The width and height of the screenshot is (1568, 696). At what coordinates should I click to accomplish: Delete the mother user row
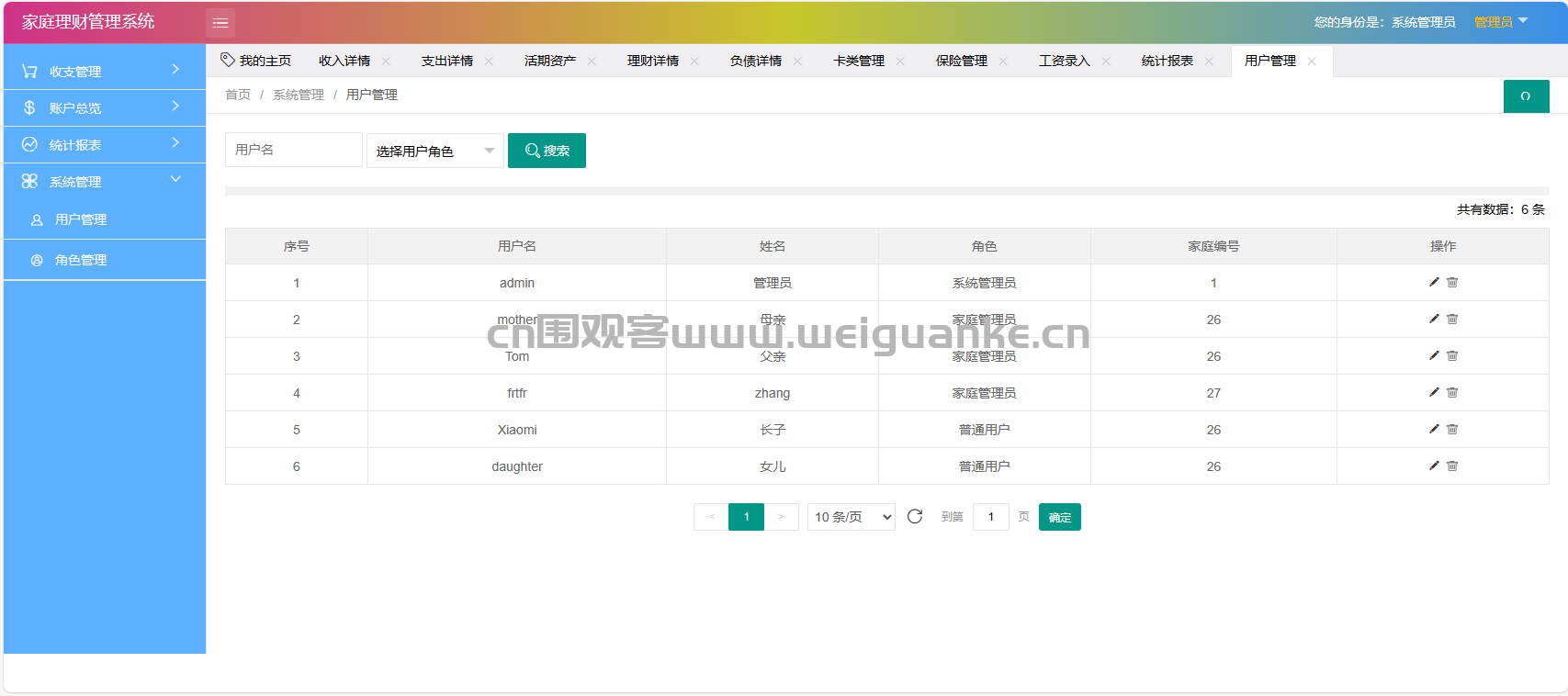click(1452, 319)
